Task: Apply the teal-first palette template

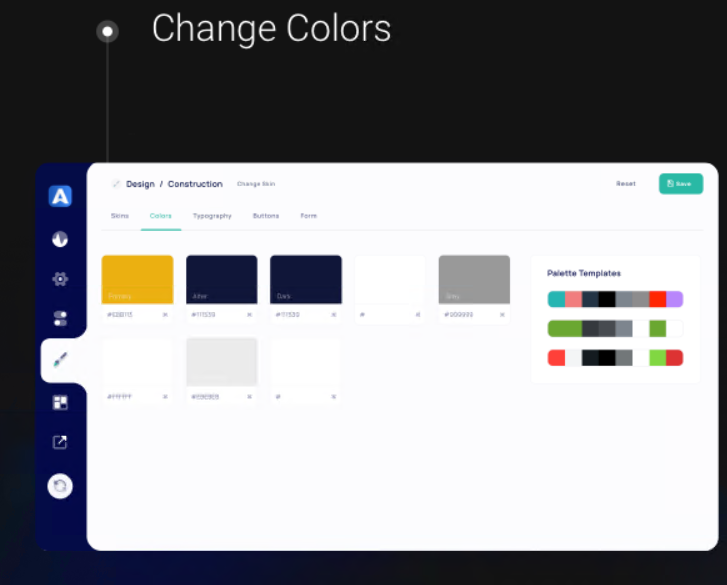Action: coord(615,299)
